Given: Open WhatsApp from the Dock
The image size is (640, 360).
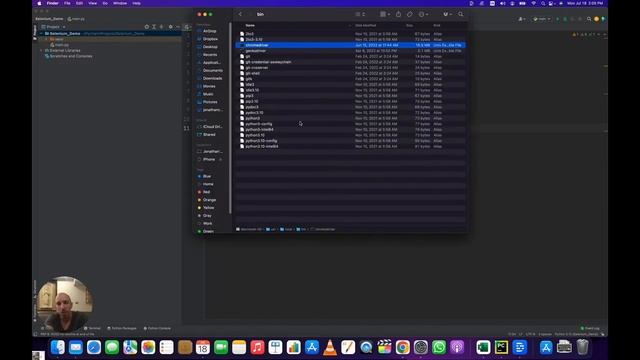Looking at the screenshot, I should click(439, 347).
